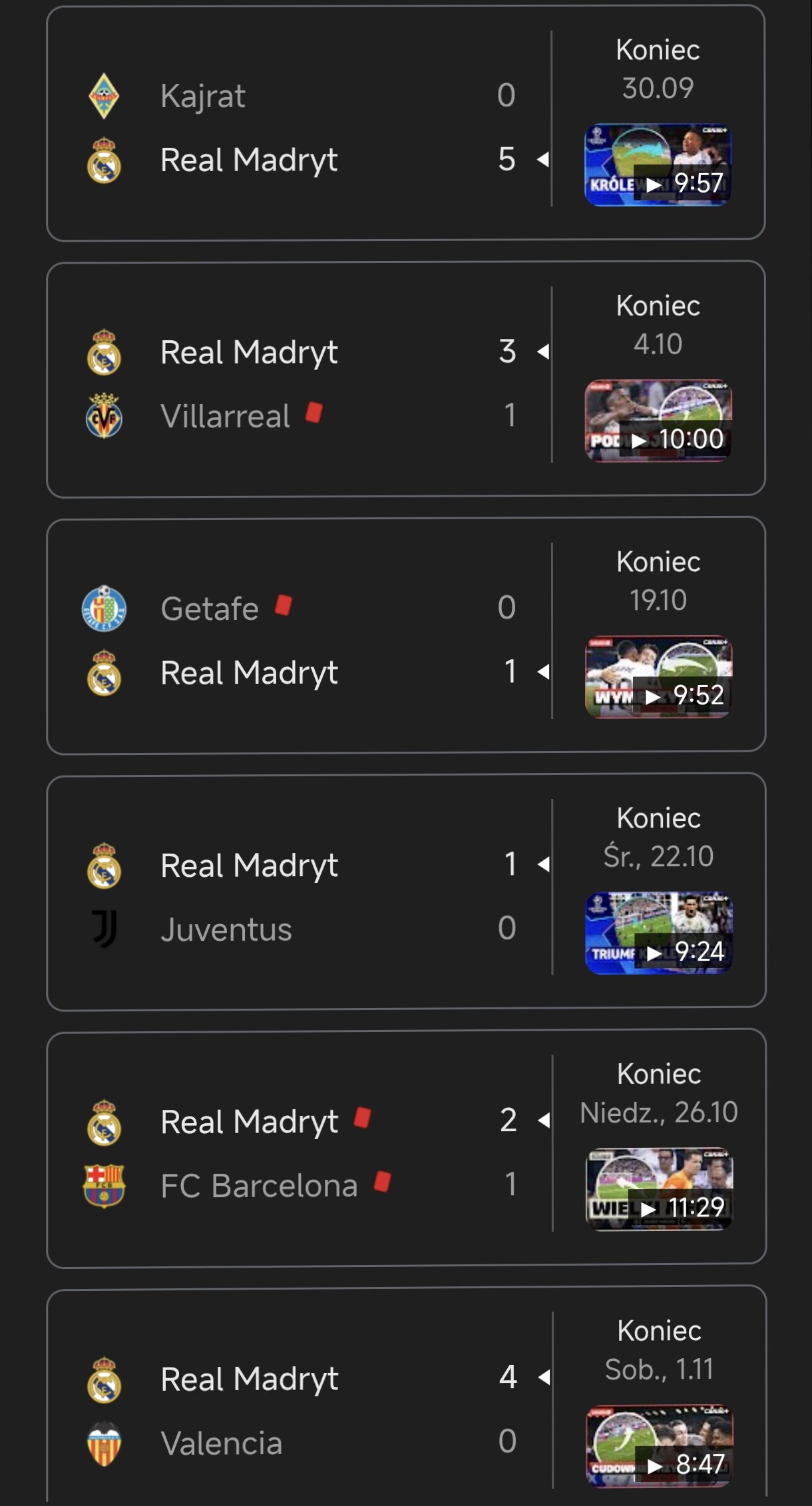812x1506 pixels.
Task: Click the Juventus club logo
Action: (104, 928)
